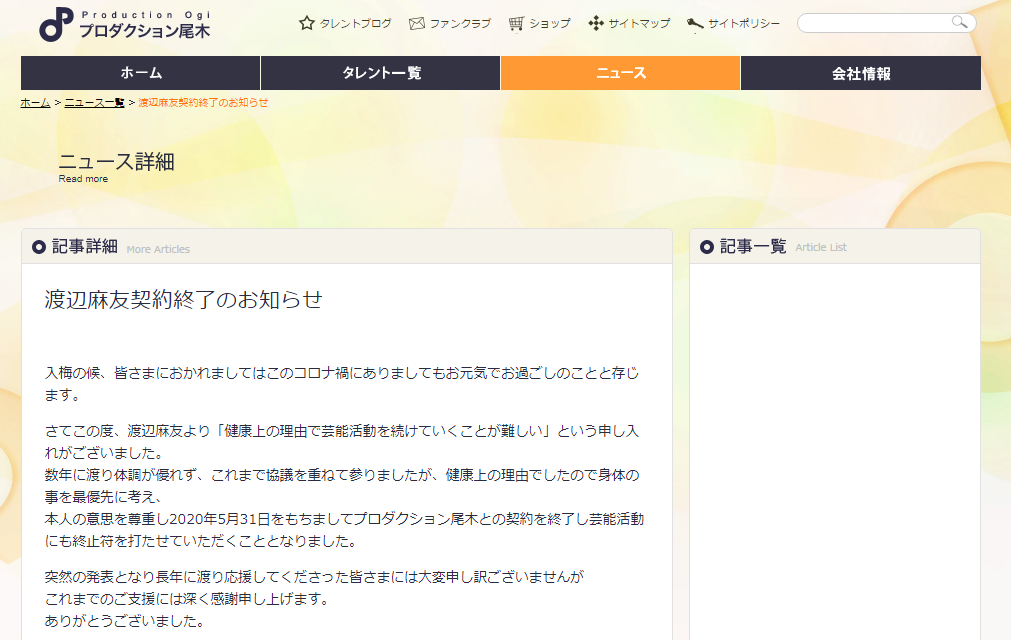Image resolution: width=1011 pixels, height=640 pixels.
Task: Open the ファンクラブ link
Action: click(x=460, y=24)
